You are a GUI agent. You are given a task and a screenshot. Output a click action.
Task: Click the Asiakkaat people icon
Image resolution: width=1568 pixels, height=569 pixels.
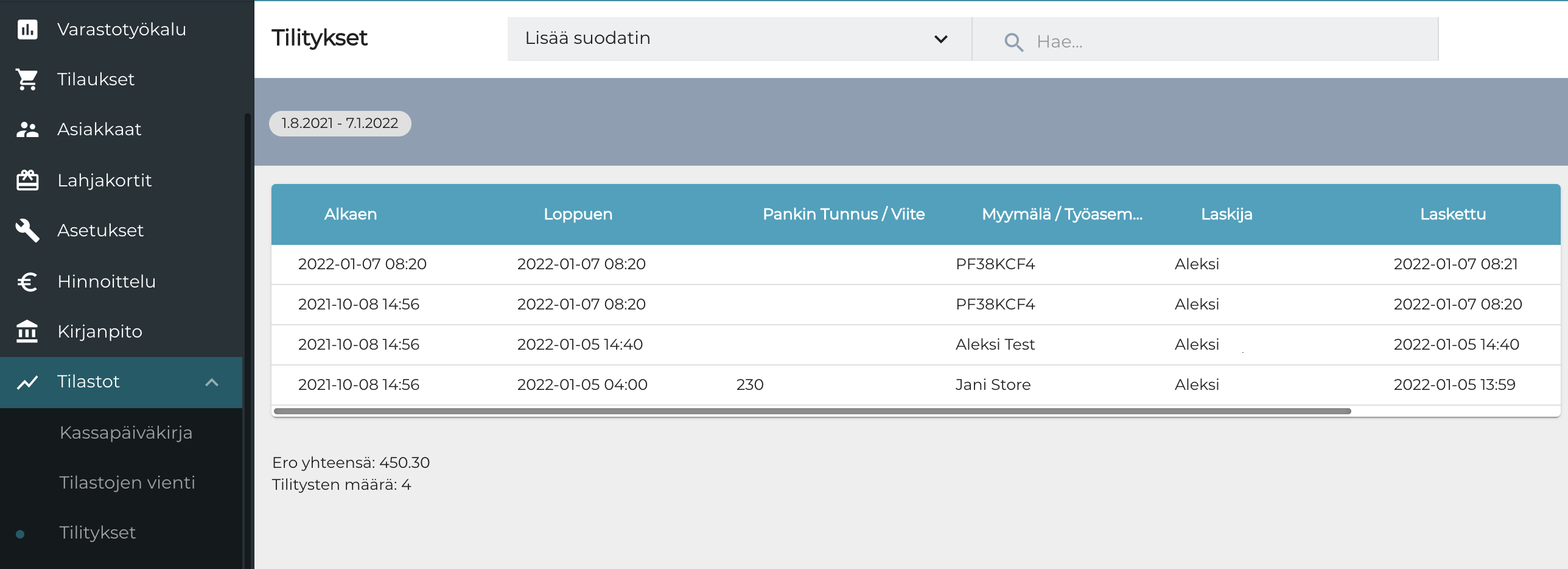(27, 129)
